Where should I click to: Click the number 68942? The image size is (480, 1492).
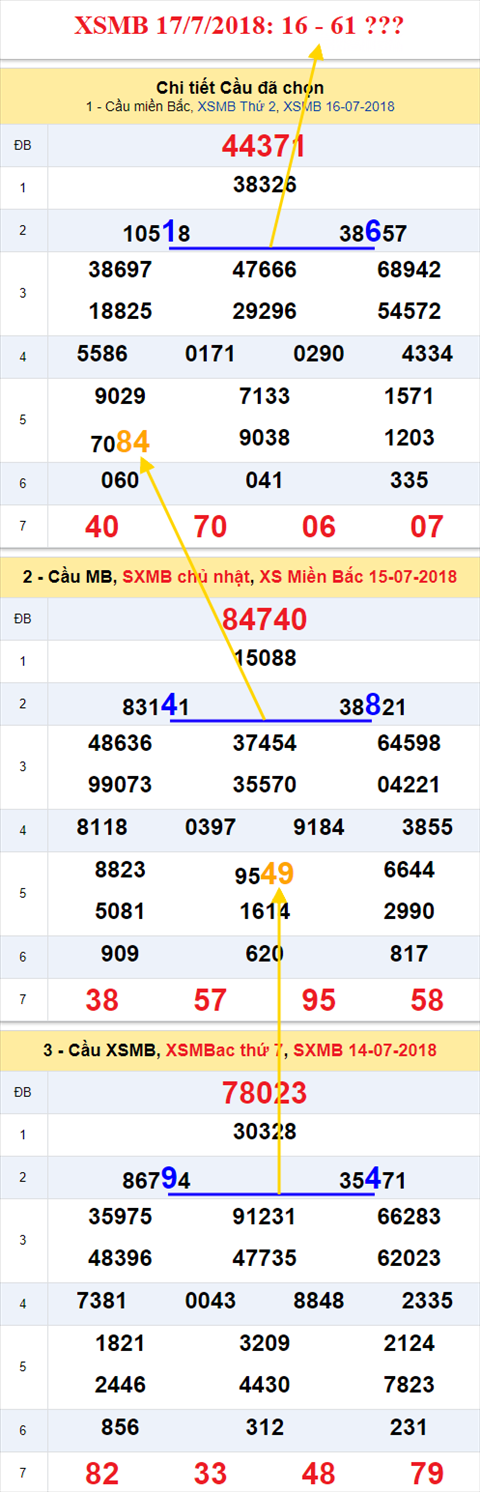[x=409, y=270]
